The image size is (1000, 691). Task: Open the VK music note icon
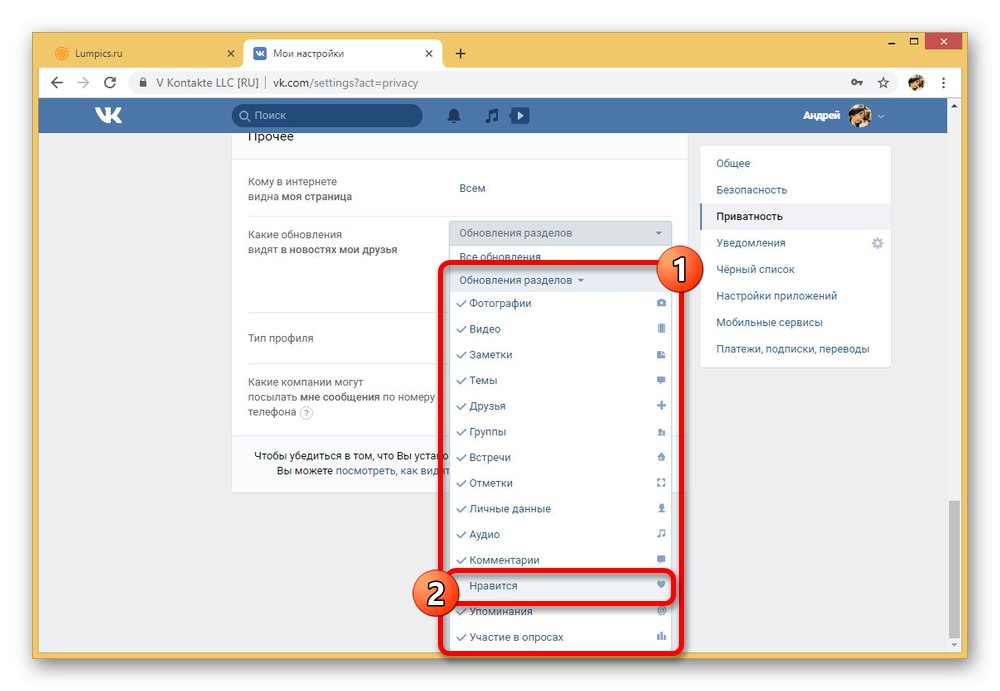[491, 115]
